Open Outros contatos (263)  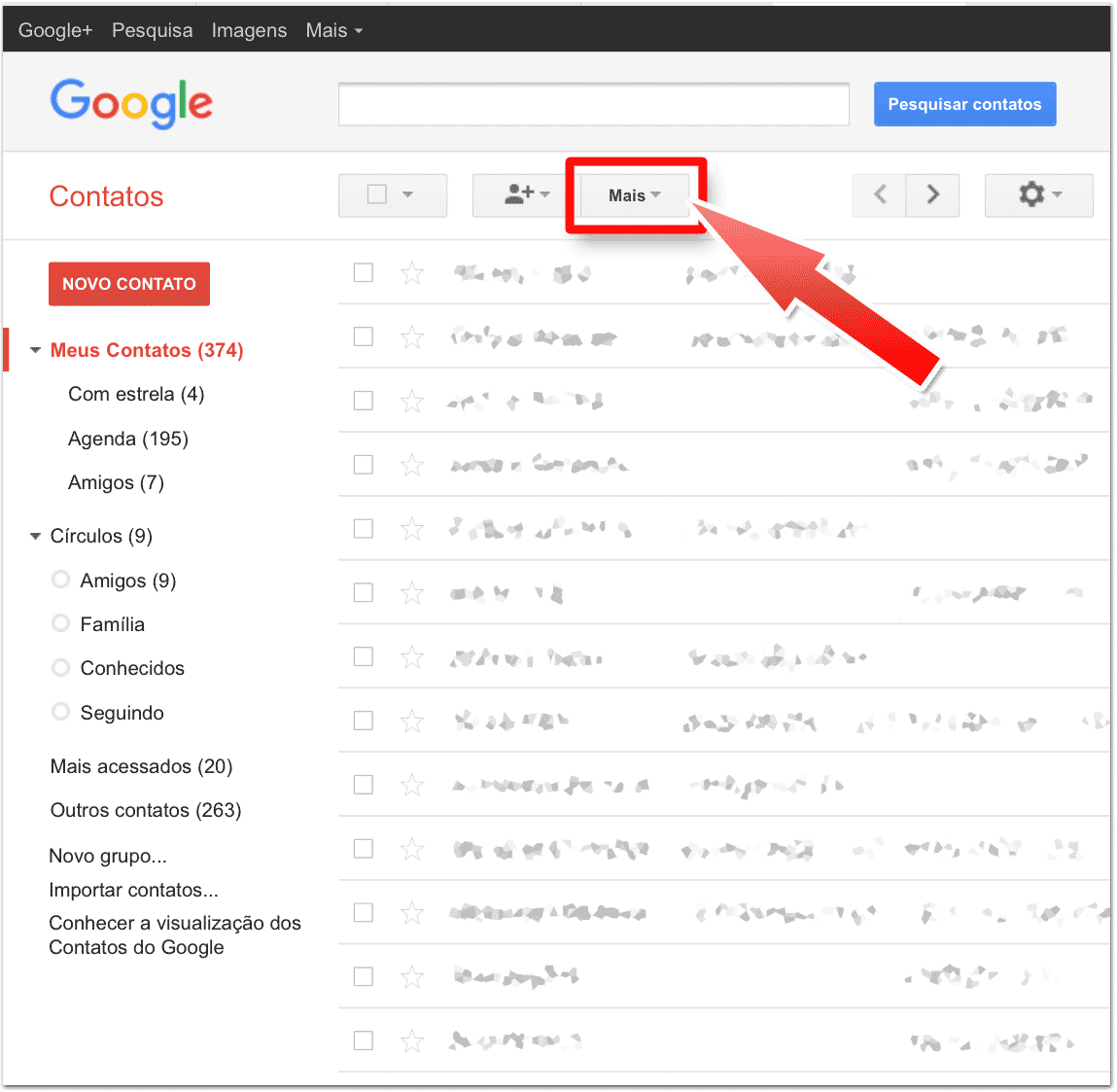click(145, 810)
